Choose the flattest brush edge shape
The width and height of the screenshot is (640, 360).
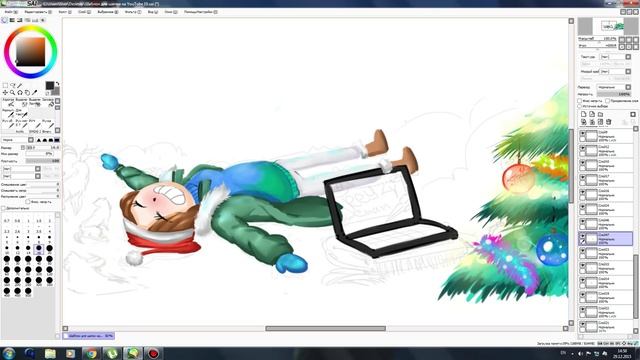point(57,140)
